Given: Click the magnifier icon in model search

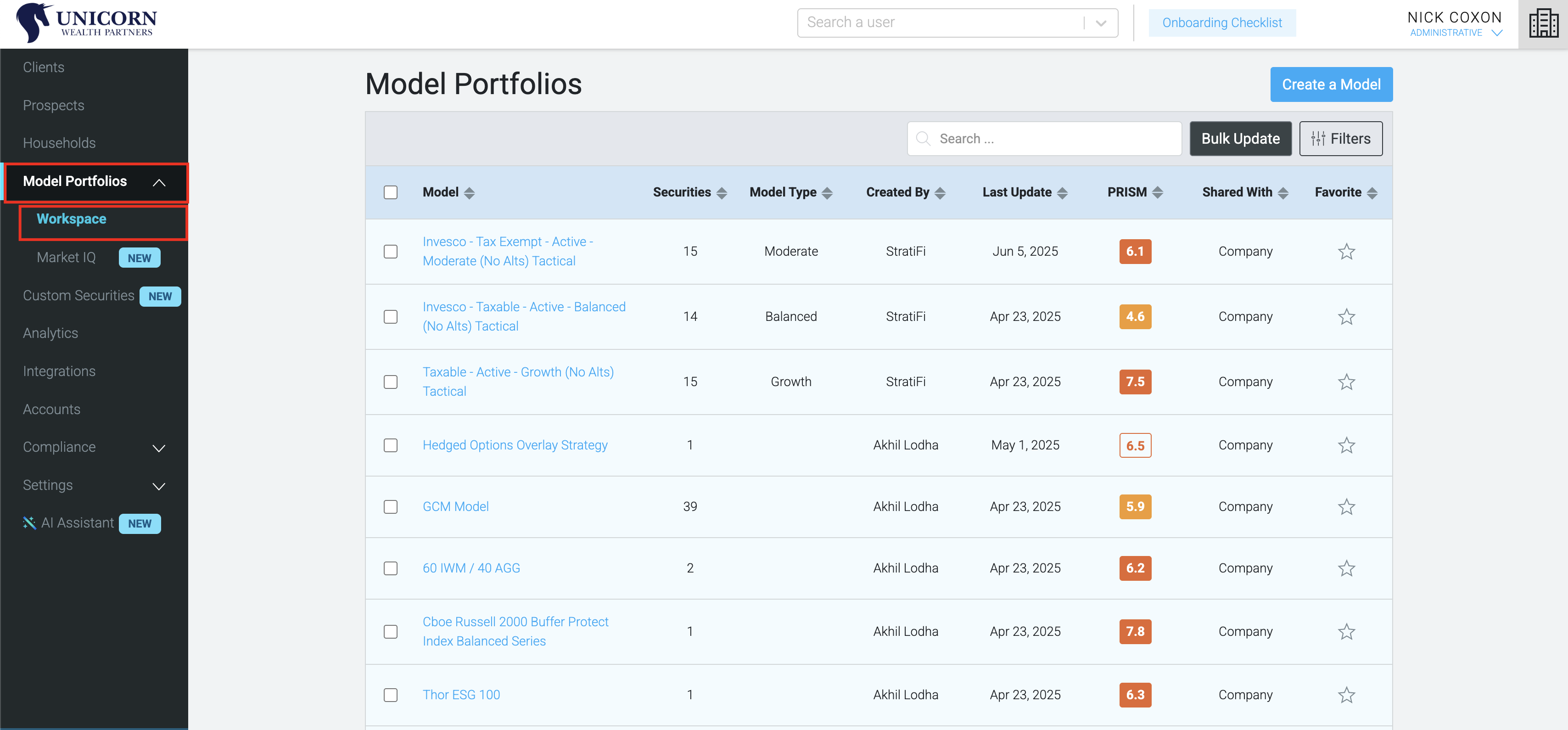Looking at the screenshot, I should coord(923,139).
